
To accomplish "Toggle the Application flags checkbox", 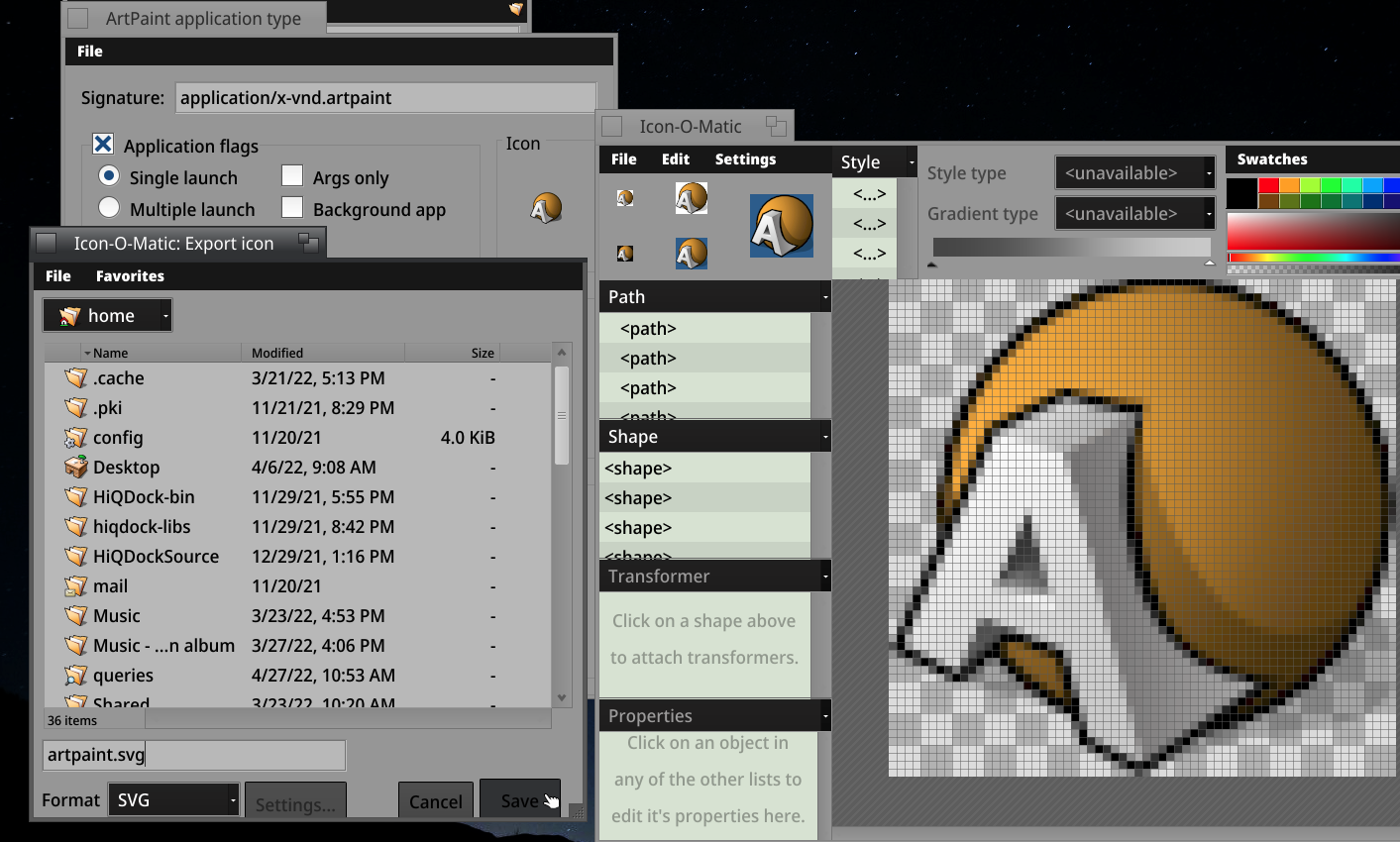I will pyautogui.click(x=103, y=145).
